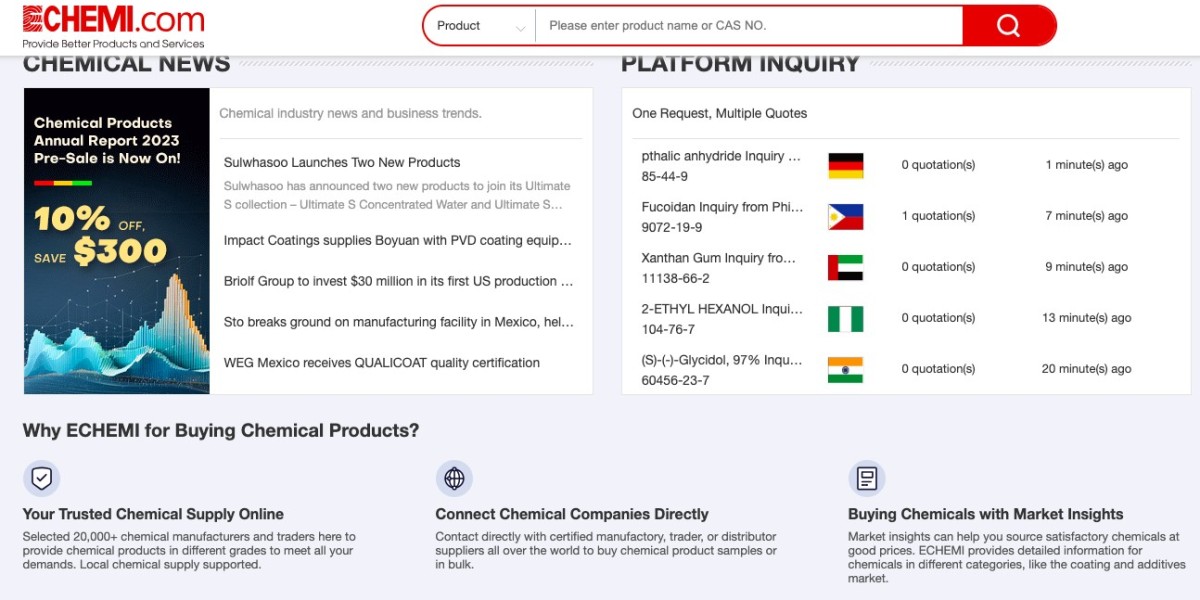
Task: Click CAS number 11138-66-2
Action: (x=675, y=278)
